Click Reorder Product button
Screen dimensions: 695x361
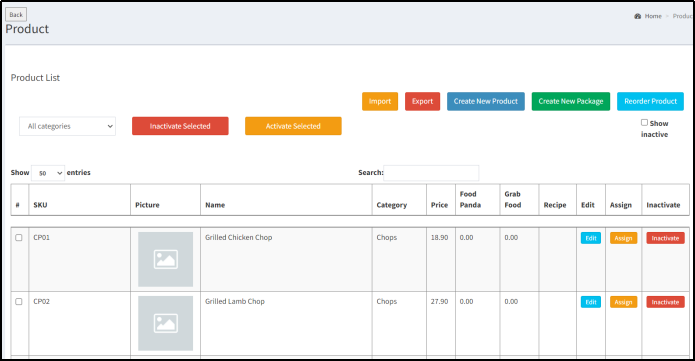[650, 101]
